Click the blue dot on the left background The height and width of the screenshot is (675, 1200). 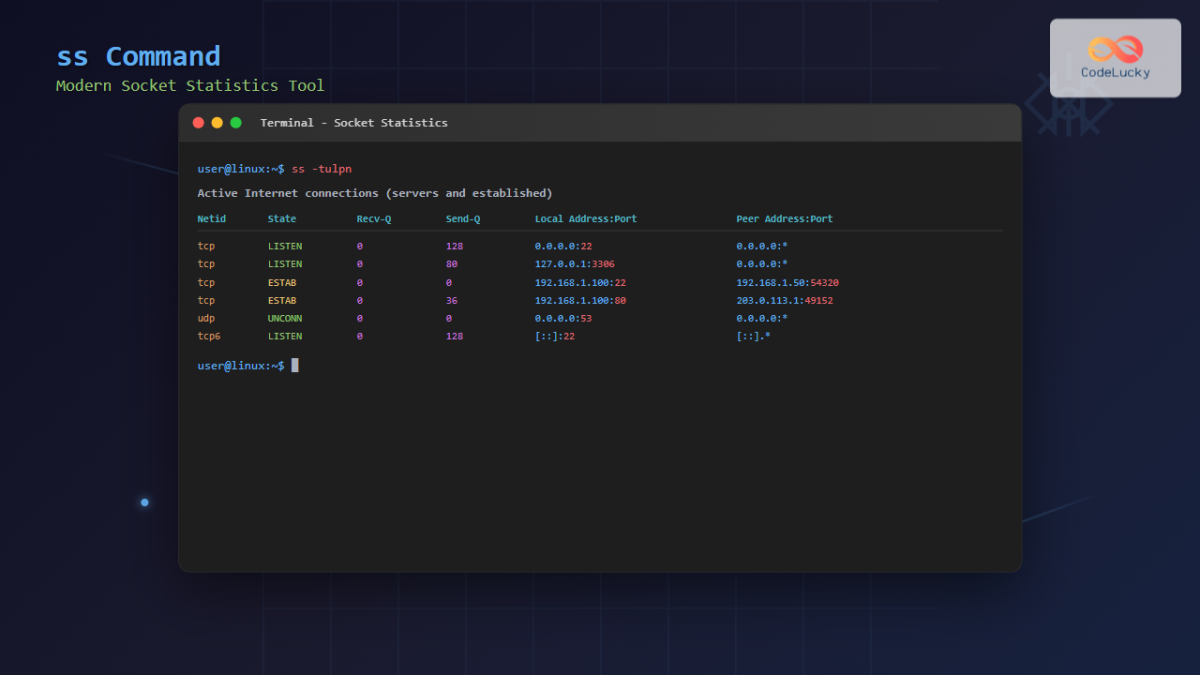click(x=144, y=503)
